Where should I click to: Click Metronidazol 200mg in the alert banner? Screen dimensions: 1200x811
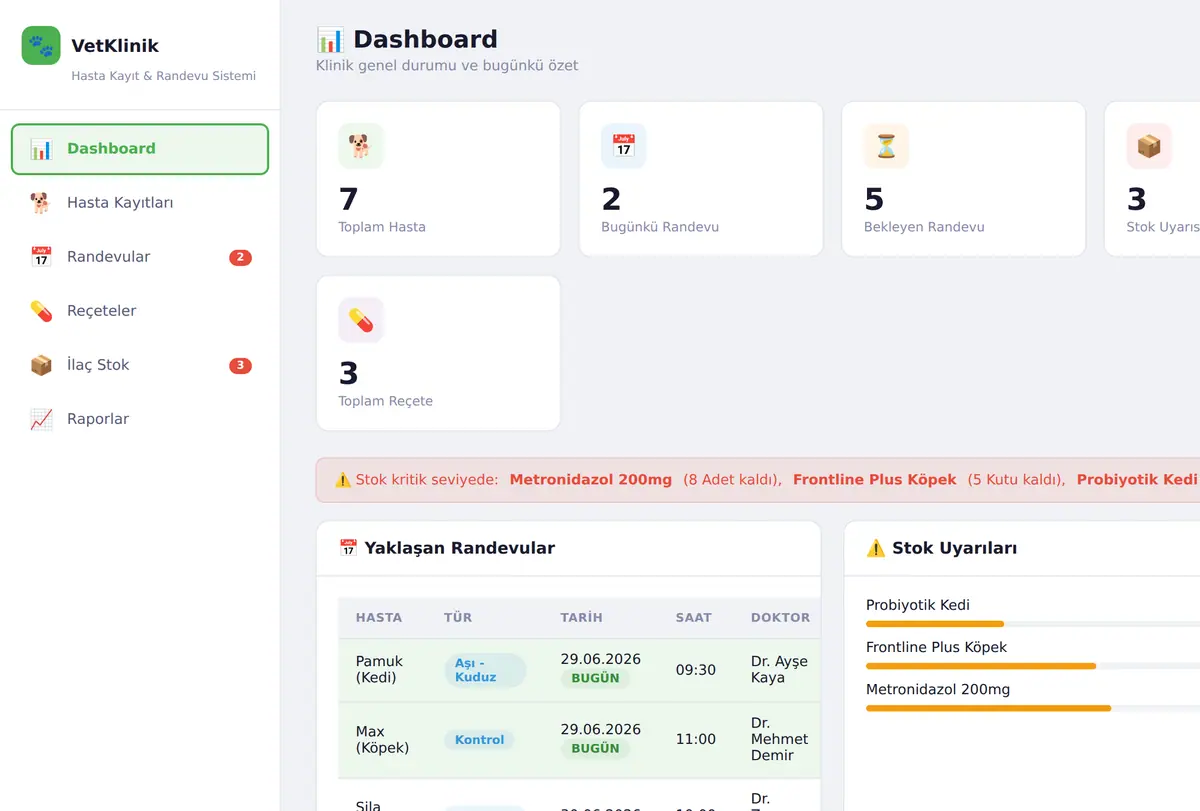pos(591,480)
